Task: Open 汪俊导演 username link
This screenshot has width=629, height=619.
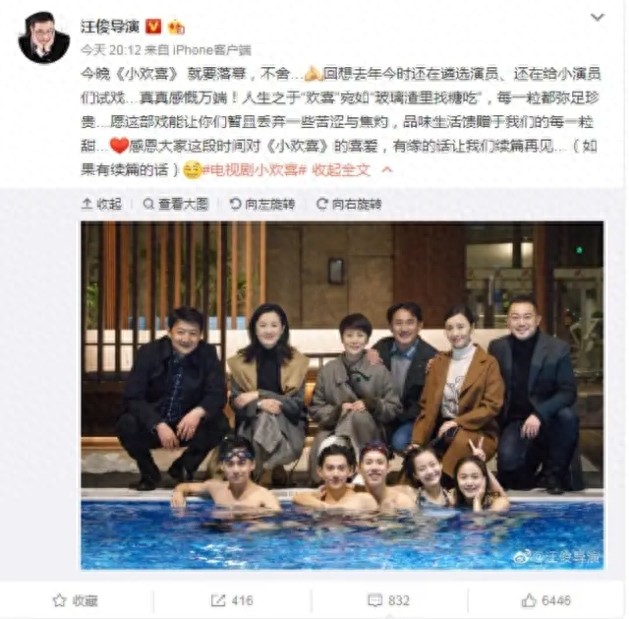Action: [x=110, y=26]
